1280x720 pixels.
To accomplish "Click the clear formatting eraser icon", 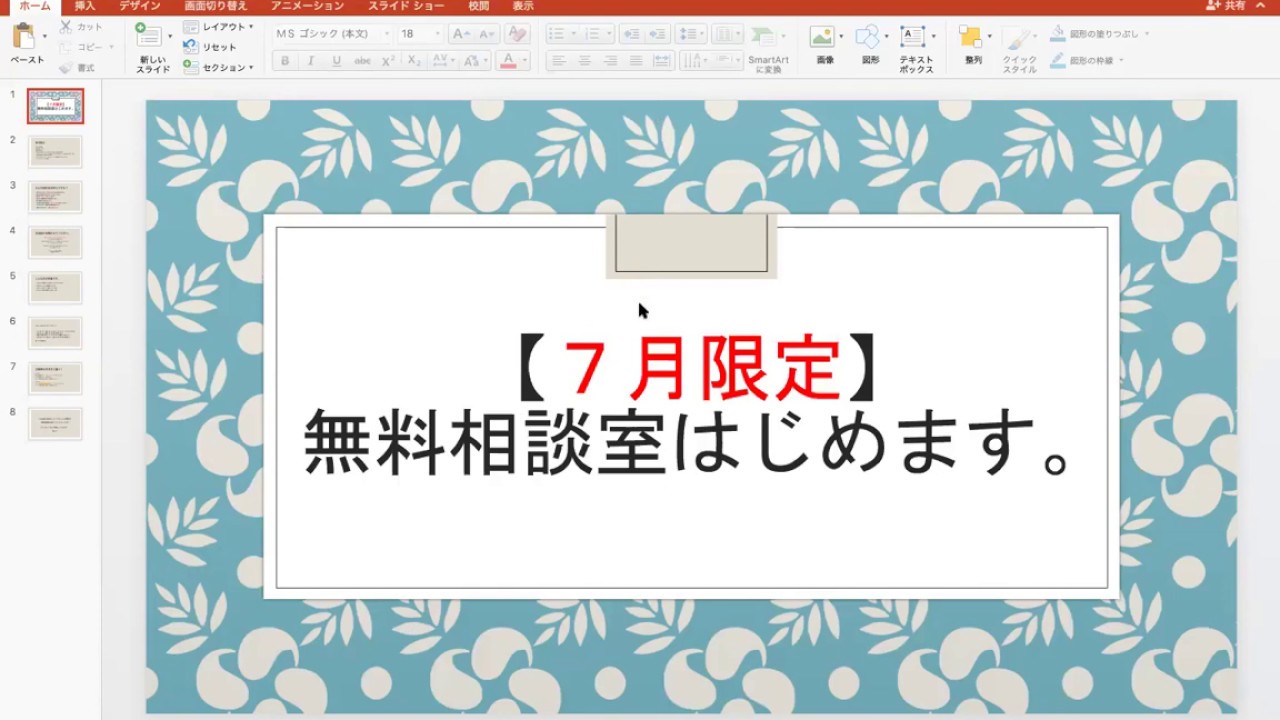I will pos(516,34).
